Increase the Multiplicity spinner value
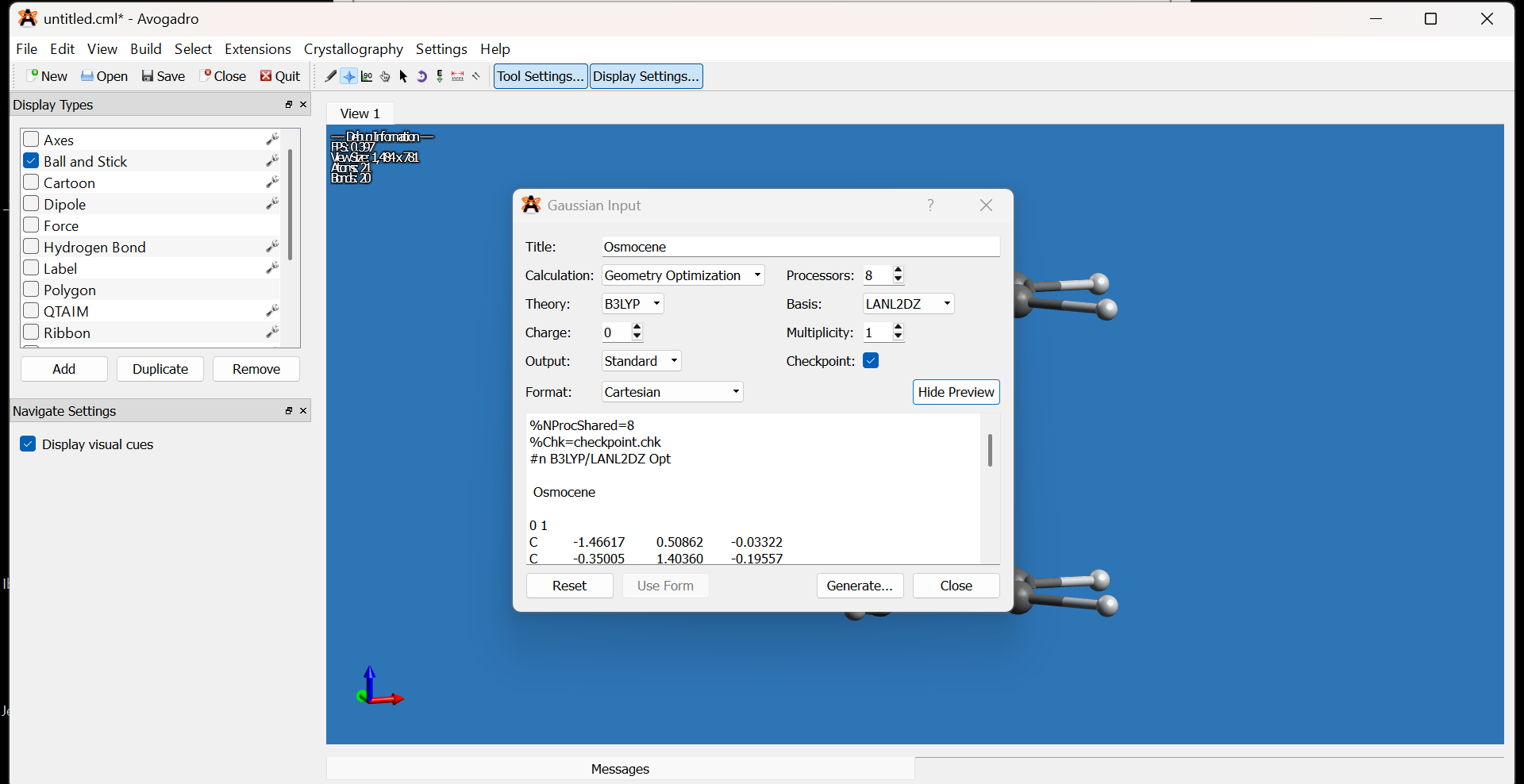1524x784 pixels. point(899,328)
